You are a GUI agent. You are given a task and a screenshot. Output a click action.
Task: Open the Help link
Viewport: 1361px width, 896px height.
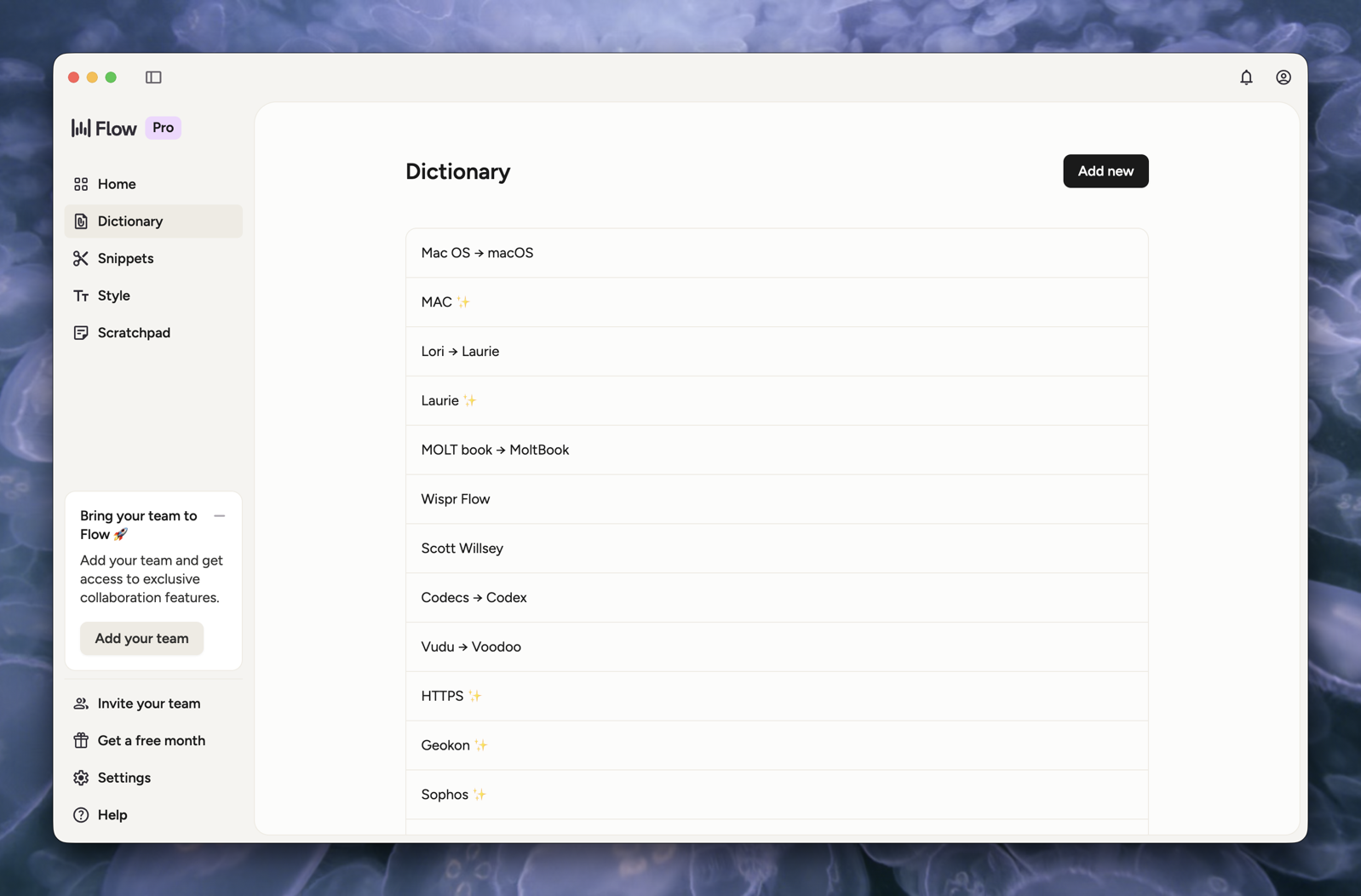tap(153, 815)
